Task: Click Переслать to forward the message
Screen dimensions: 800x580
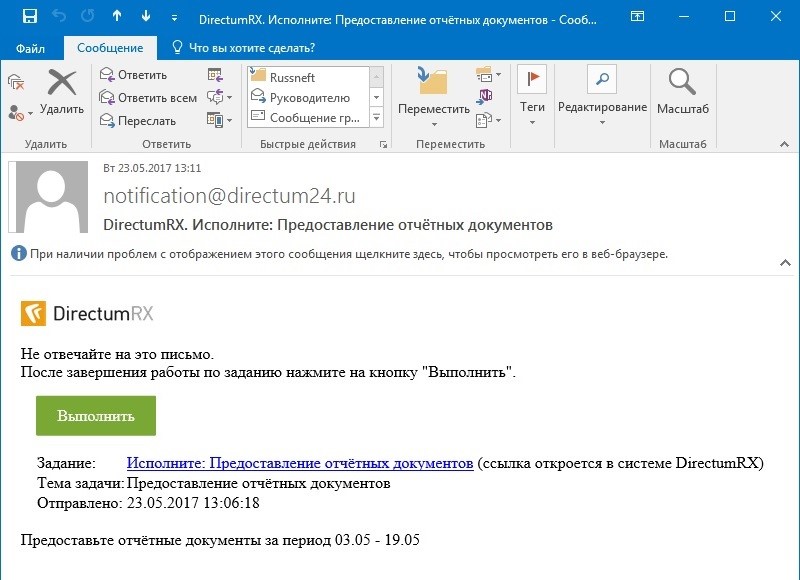Action: [138, 120]
